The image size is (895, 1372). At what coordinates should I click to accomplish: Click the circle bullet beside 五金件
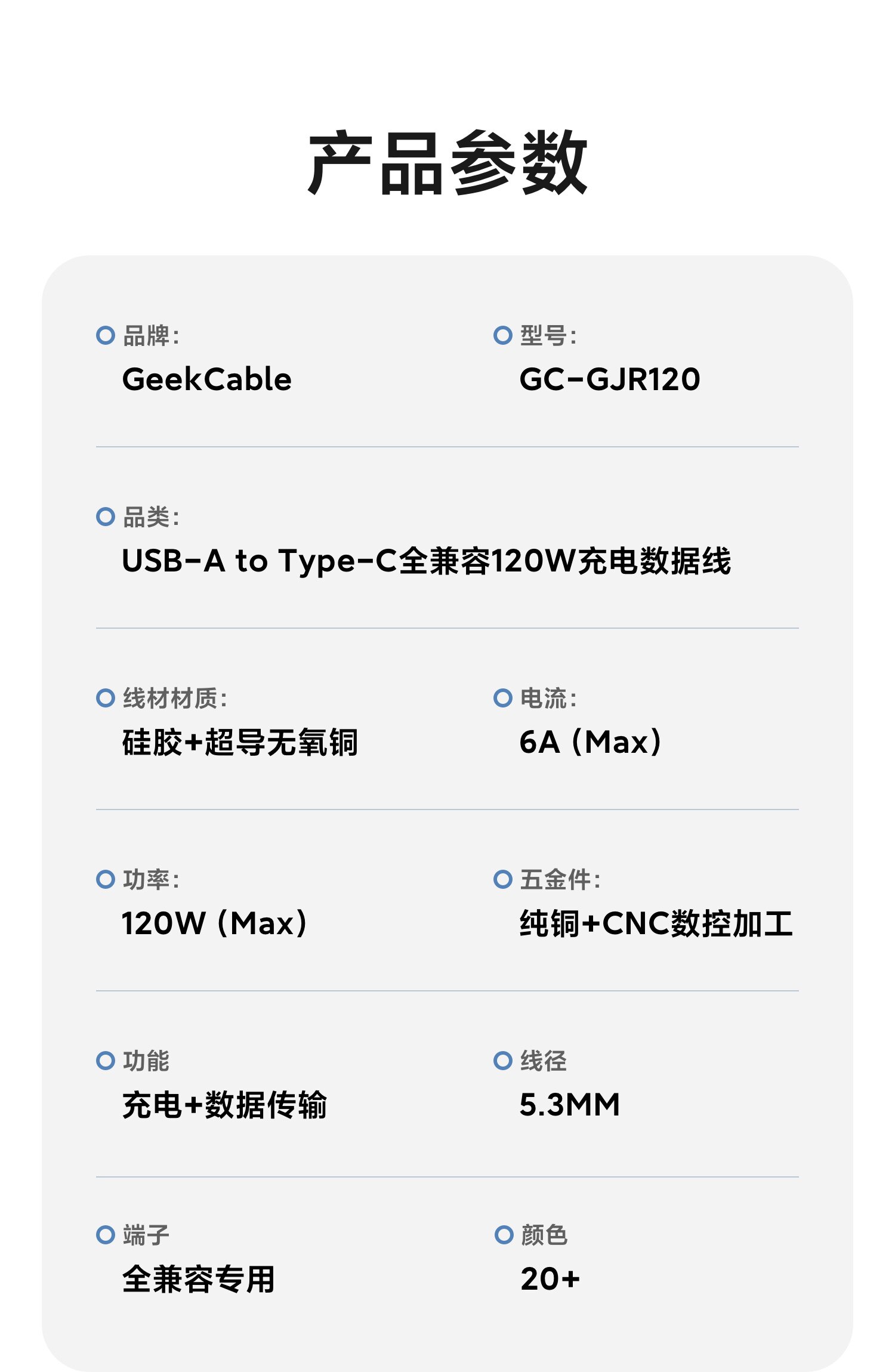503,879
